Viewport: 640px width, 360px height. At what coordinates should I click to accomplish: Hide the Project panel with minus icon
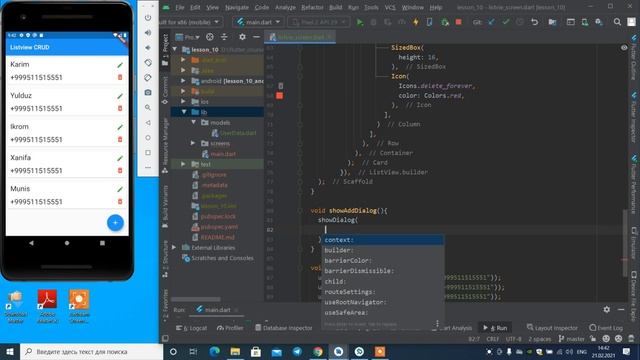(x=256, y=37)
